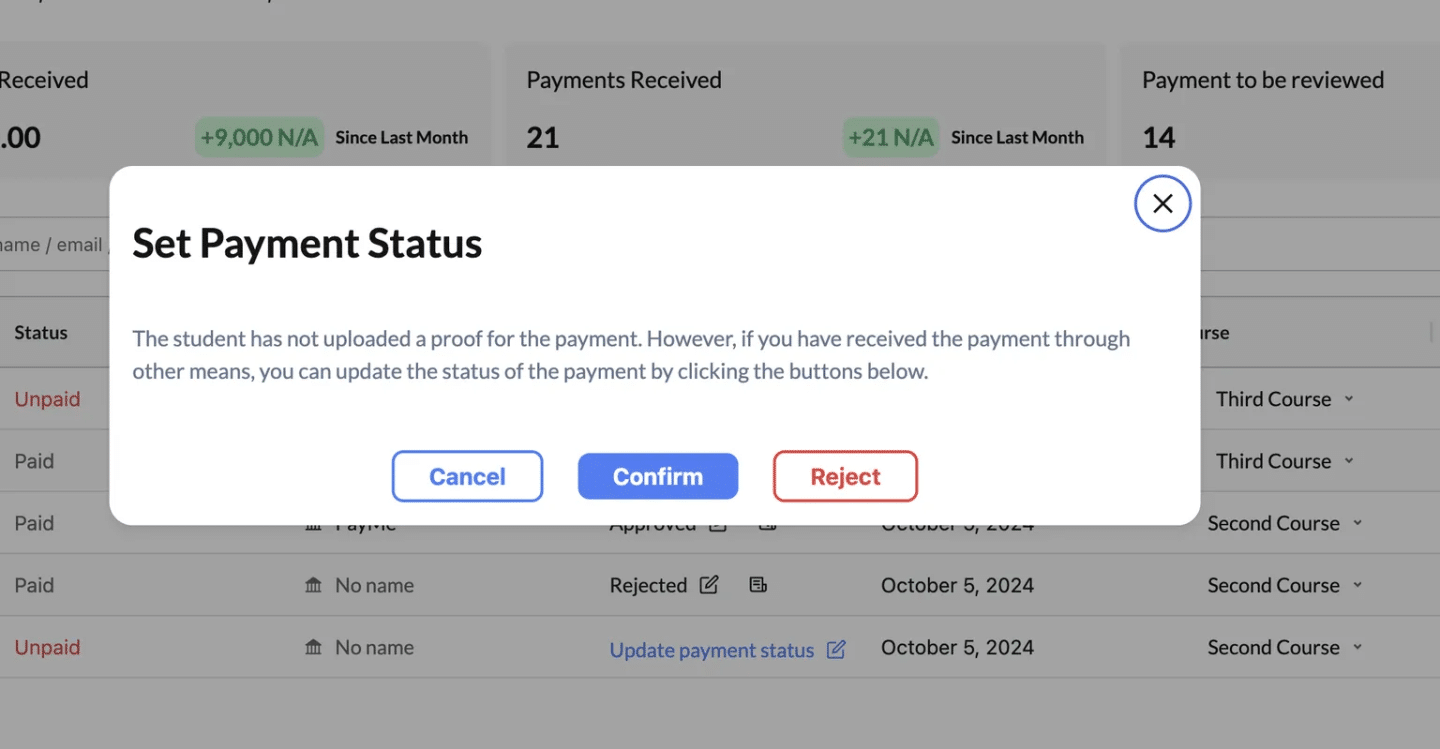Click the +9,000 N/A green badge
Viewport: 1440px width, 749px height.
point(260,137)
